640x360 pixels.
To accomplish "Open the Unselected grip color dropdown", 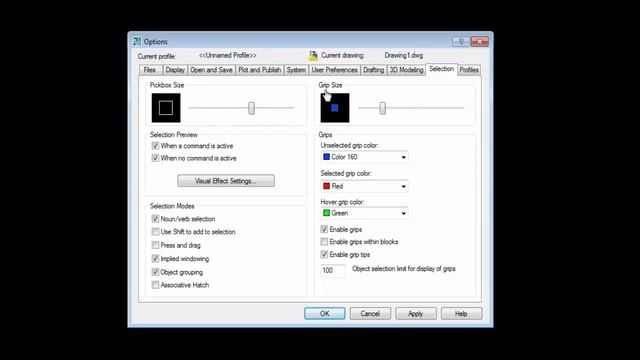I will [x=364, y=157].
